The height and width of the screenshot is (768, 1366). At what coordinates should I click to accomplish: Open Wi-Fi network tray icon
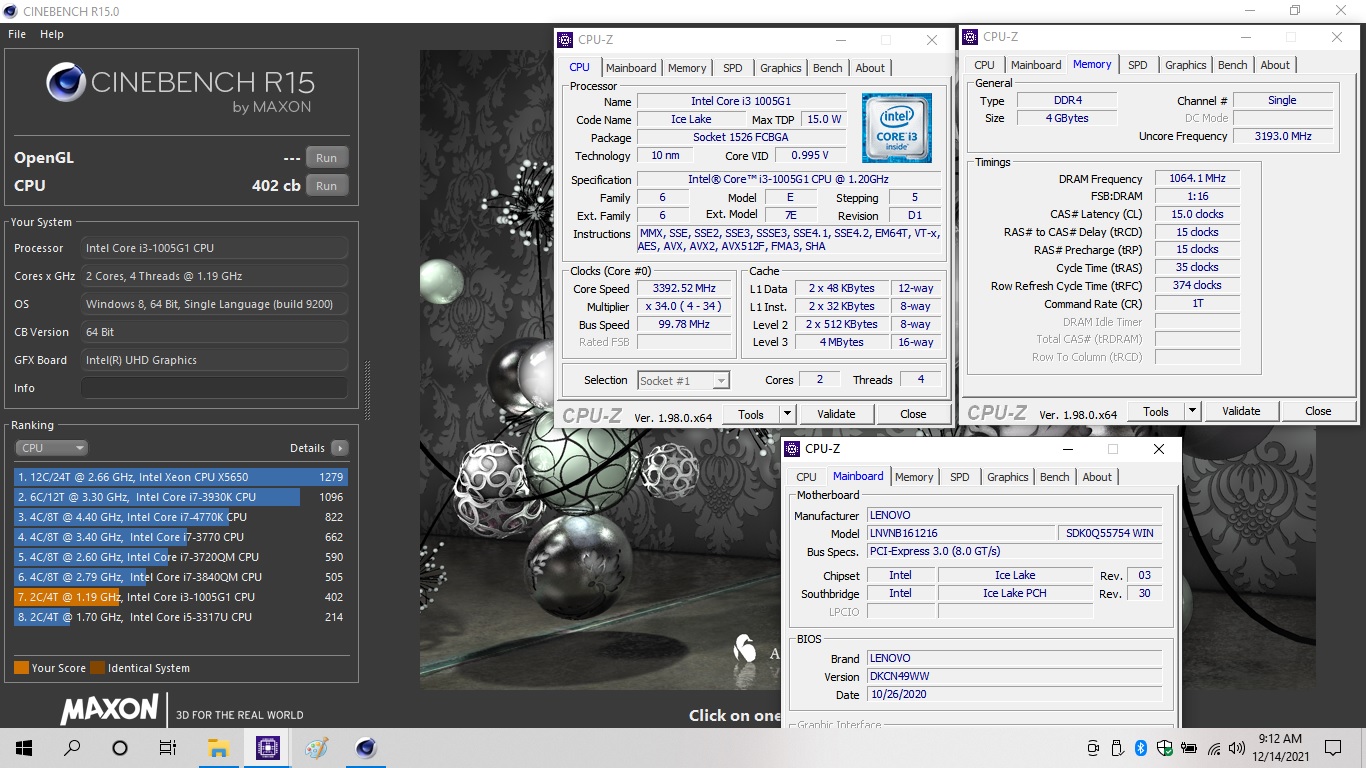point(1214,748)
